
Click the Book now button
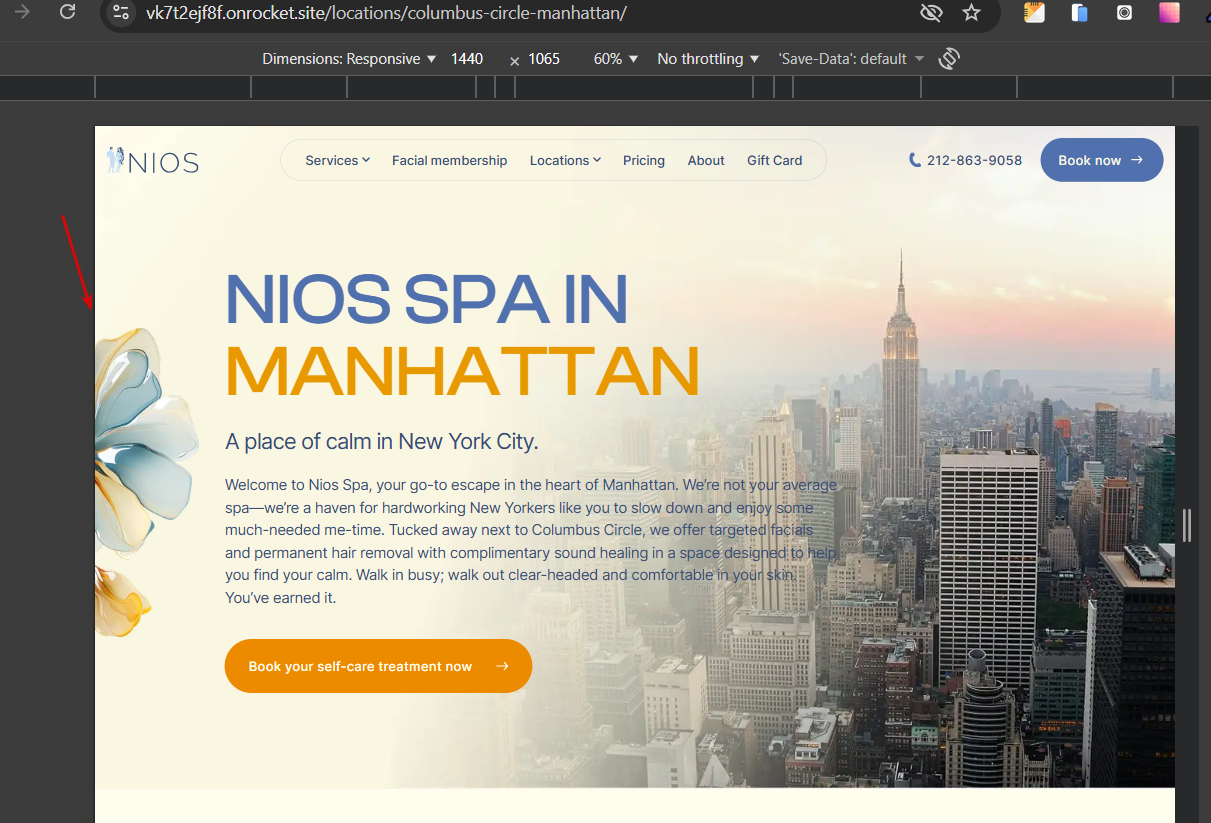[1102, 160]
